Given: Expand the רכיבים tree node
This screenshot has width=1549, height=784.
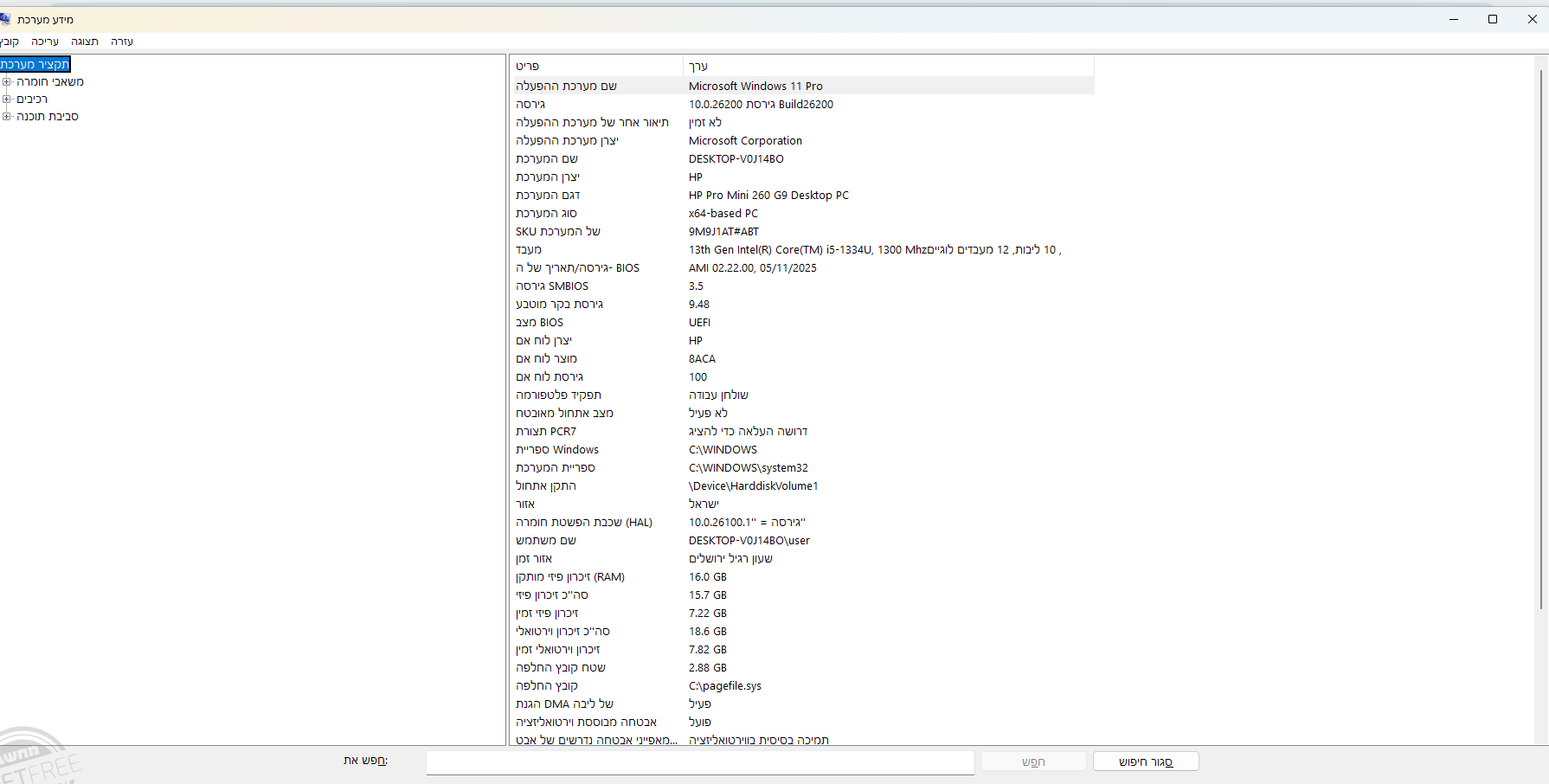Looking at the screenshot, I should point(7,99).
